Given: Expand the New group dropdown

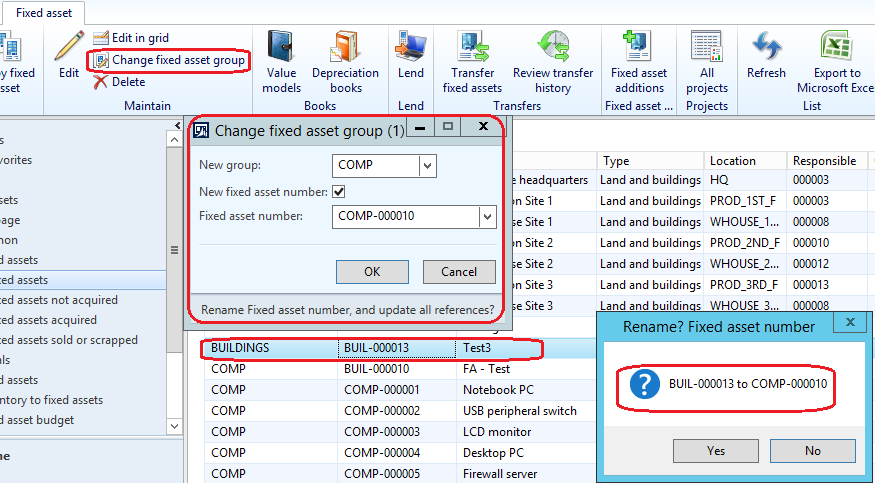Looking at the screenshot, I should pyautogui.click(x=427, y=165).
